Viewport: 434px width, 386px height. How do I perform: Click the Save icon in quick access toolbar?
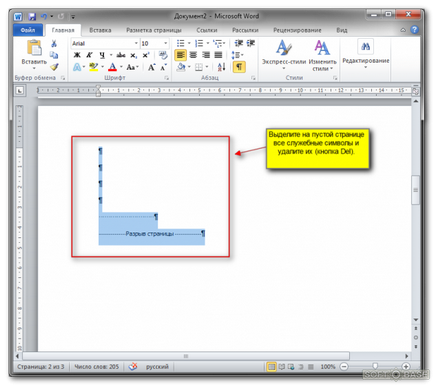[32, 16]
